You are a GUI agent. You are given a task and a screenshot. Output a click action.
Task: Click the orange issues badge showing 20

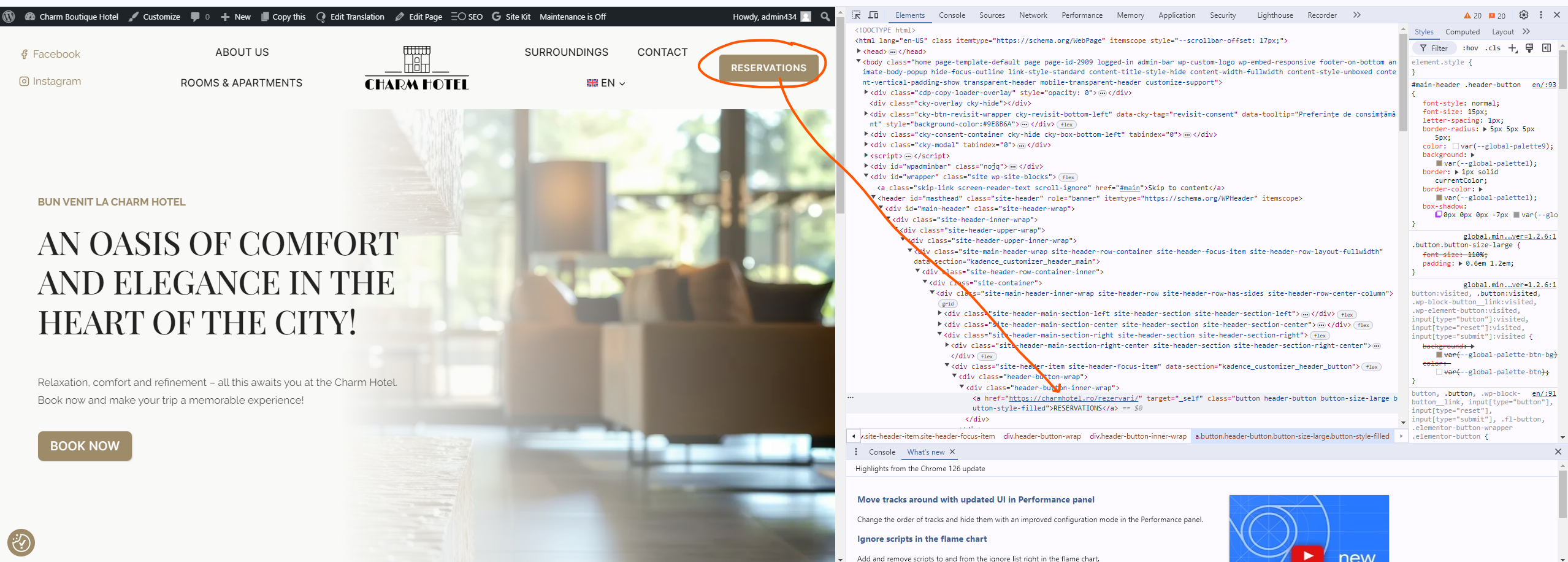pyautogui.click(x=1497, y=16)
